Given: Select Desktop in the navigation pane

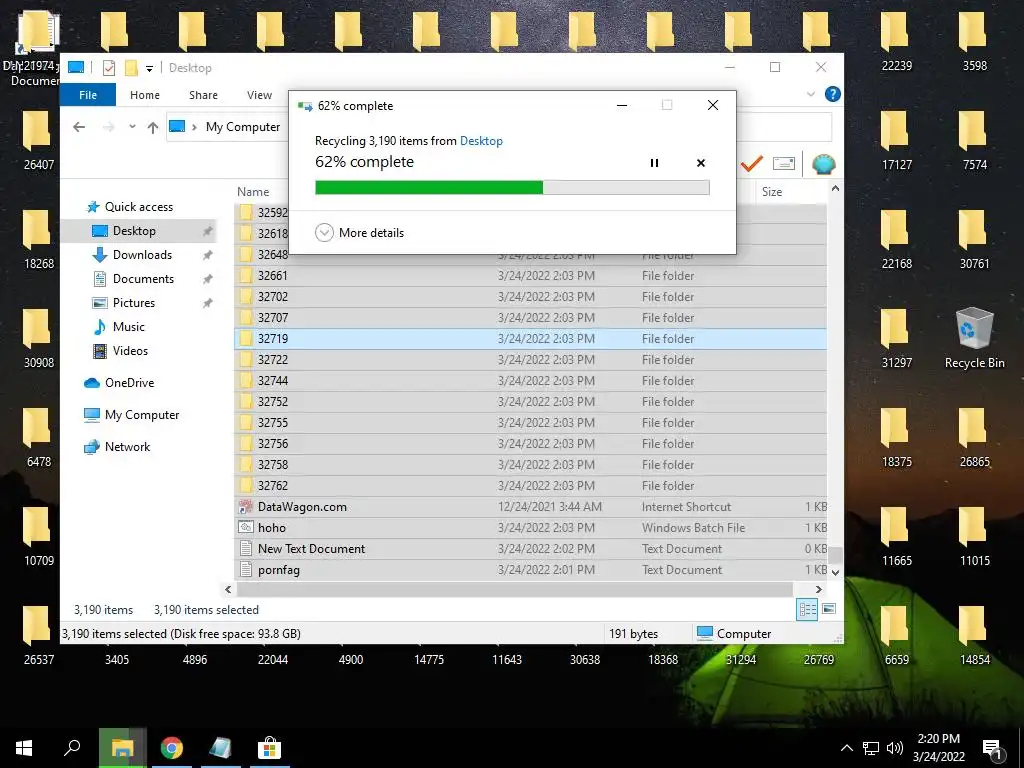Looking at the screenshot, I should 134,231.
